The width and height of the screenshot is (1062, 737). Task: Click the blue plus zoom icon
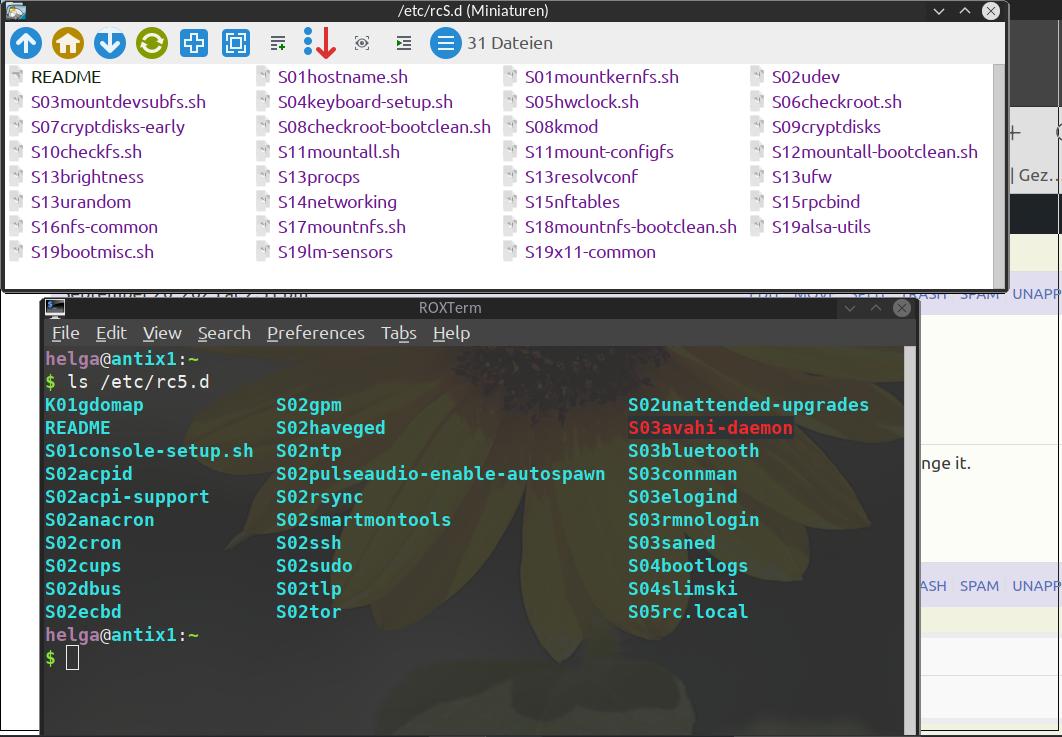194,43
